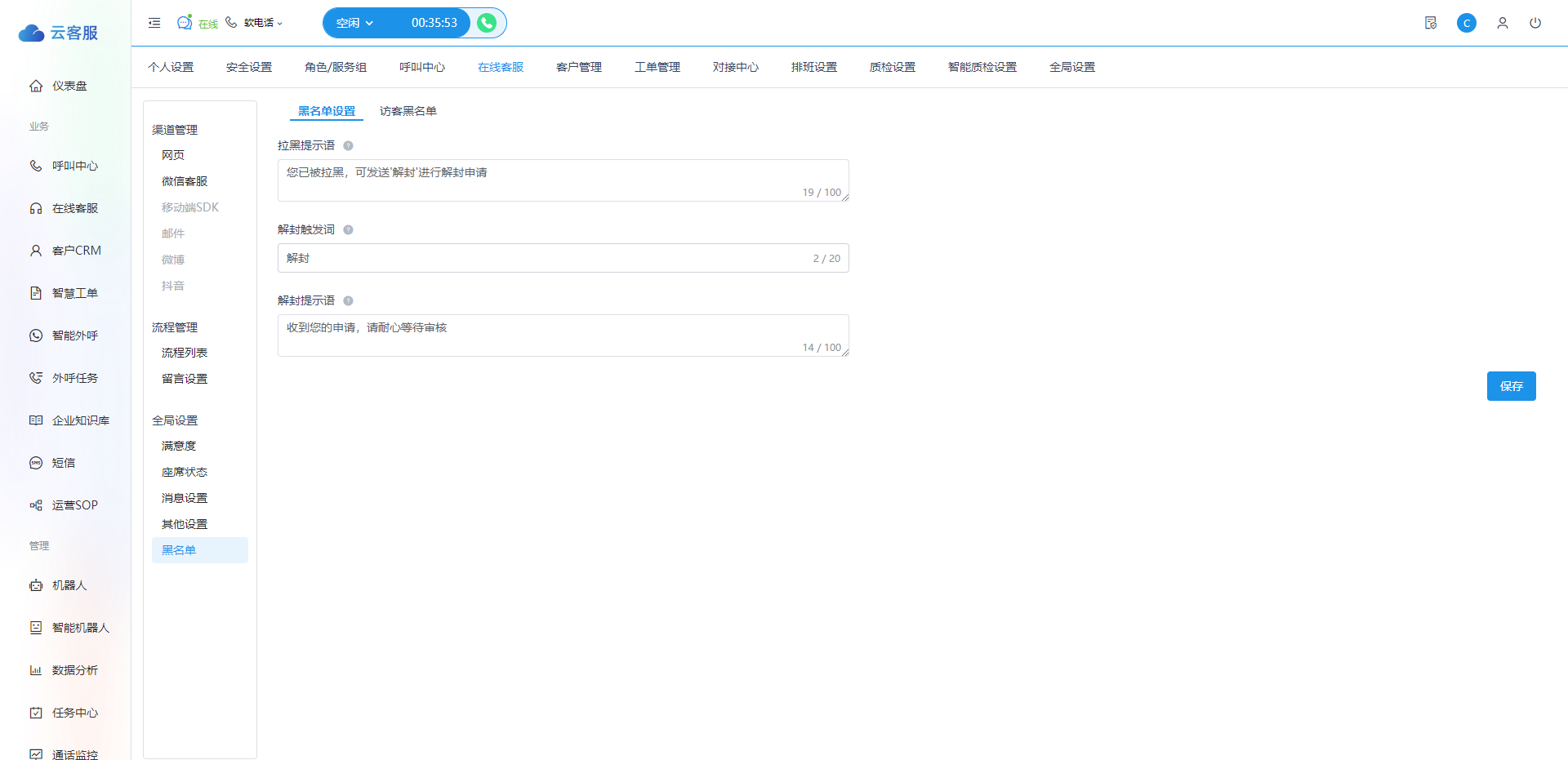
Task: Open 微信客服 channel settings
Action: (x=185, y=181)
